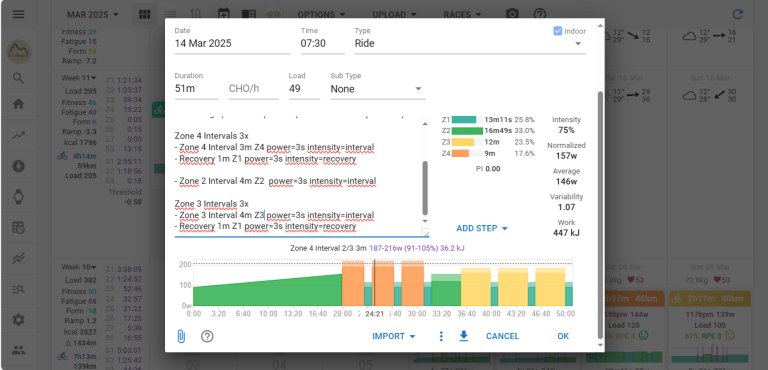Open the MAR 2025 month picker
This screenshot has width=768, height=370.
[93, 14]
